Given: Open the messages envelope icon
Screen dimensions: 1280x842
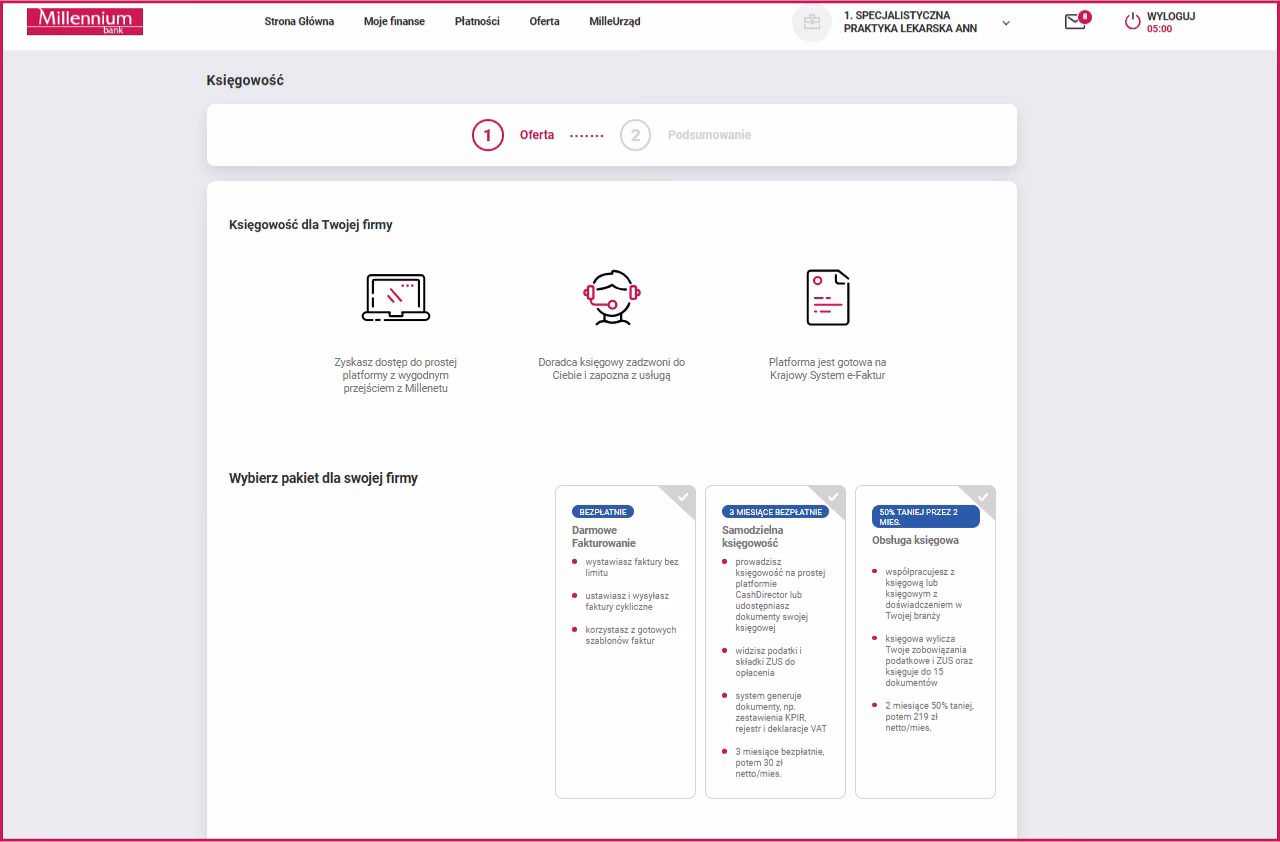Looking at the screenshot, I should tap(1075, 22).
